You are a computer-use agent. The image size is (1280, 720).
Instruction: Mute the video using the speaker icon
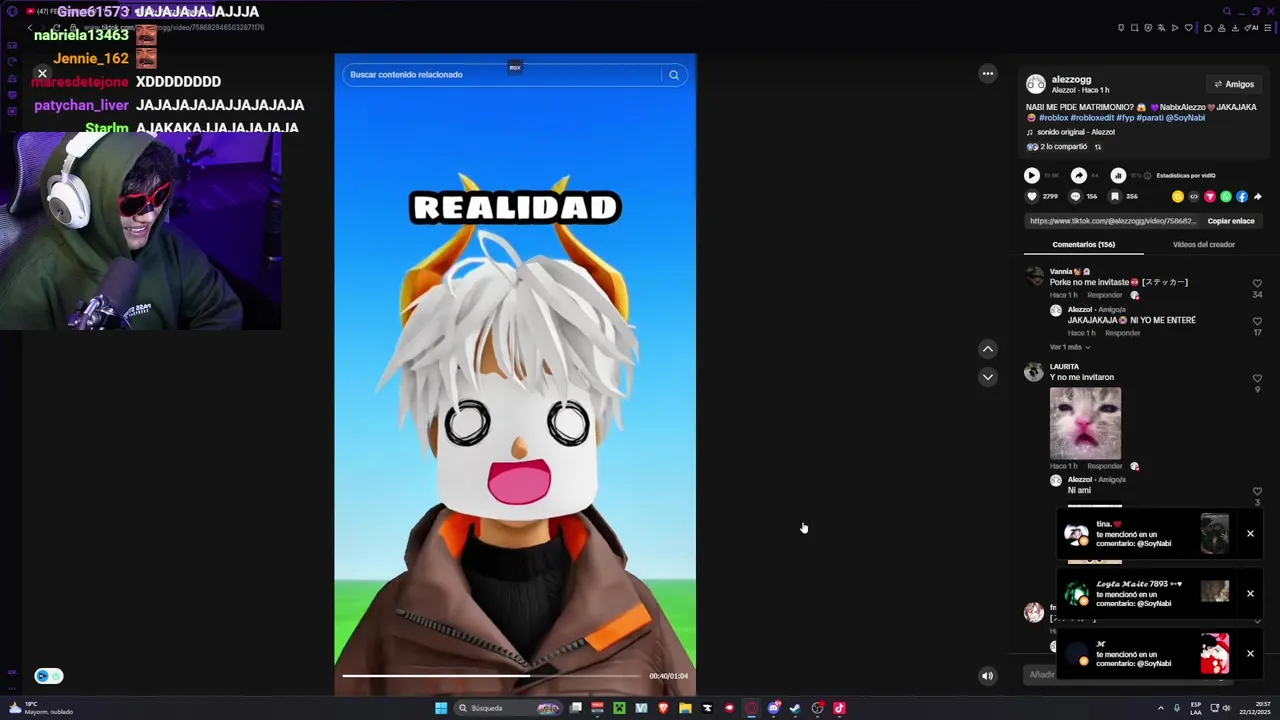987,676
